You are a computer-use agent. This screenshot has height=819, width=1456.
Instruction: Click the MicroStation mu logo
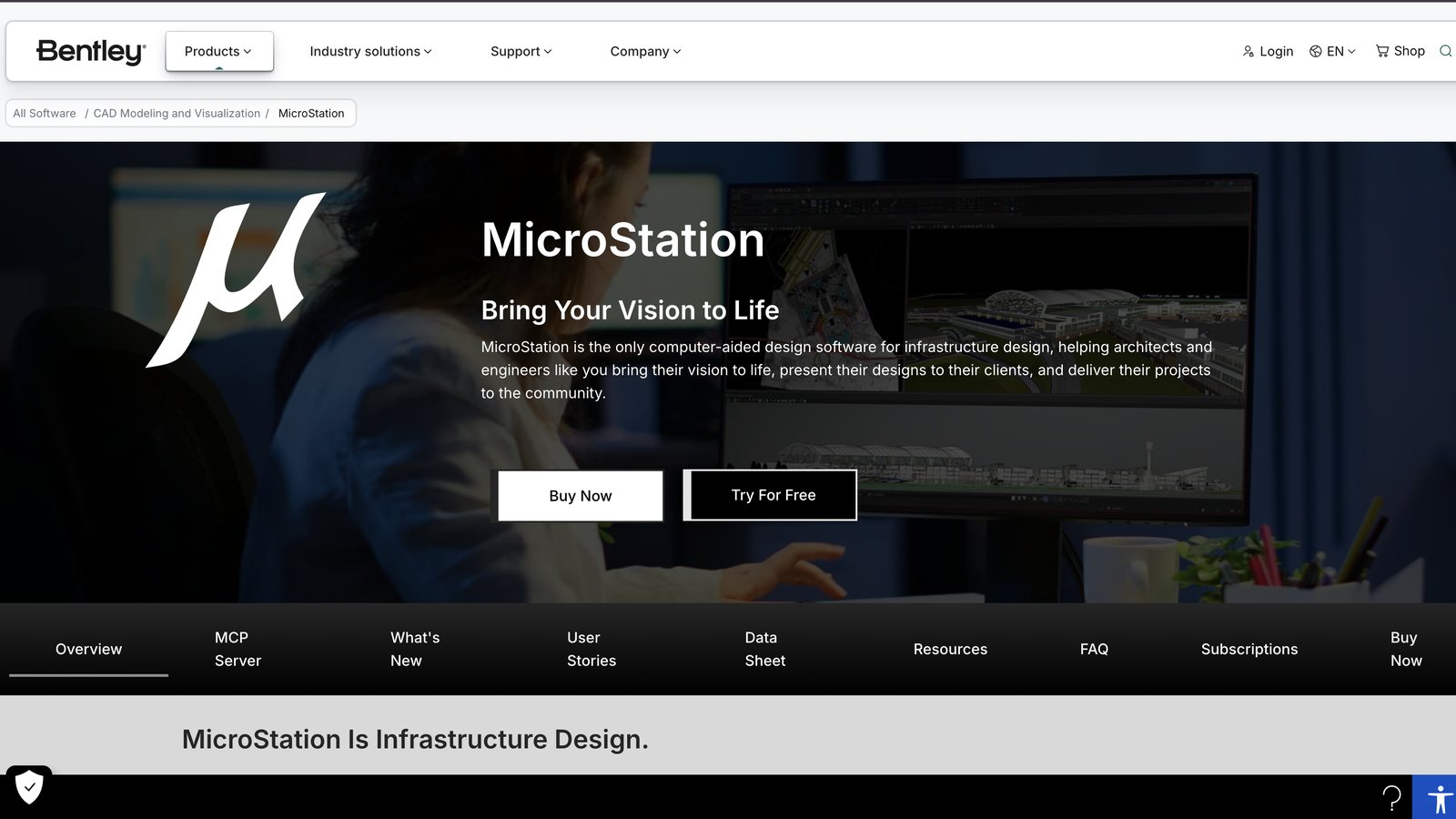236,279
